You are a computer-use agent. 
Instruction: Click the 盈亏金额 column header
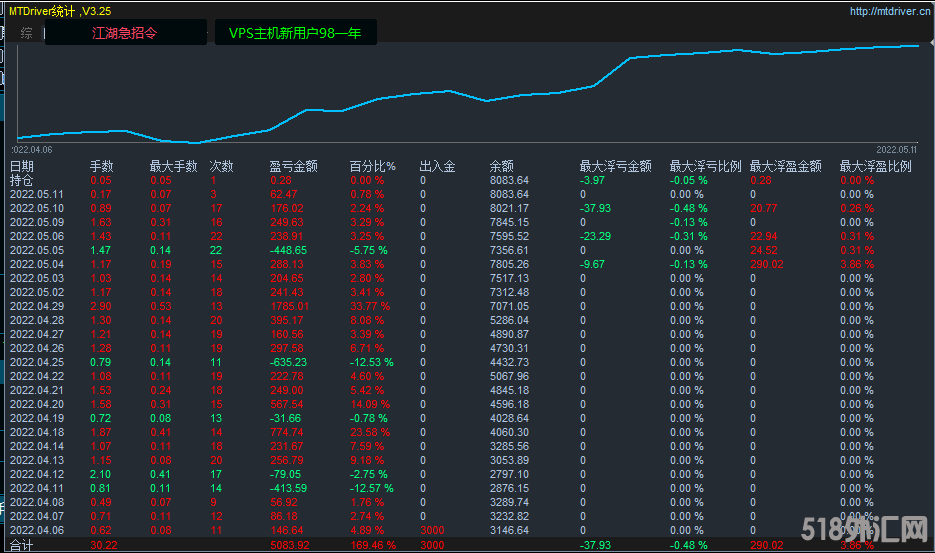[x=294, y=167]
